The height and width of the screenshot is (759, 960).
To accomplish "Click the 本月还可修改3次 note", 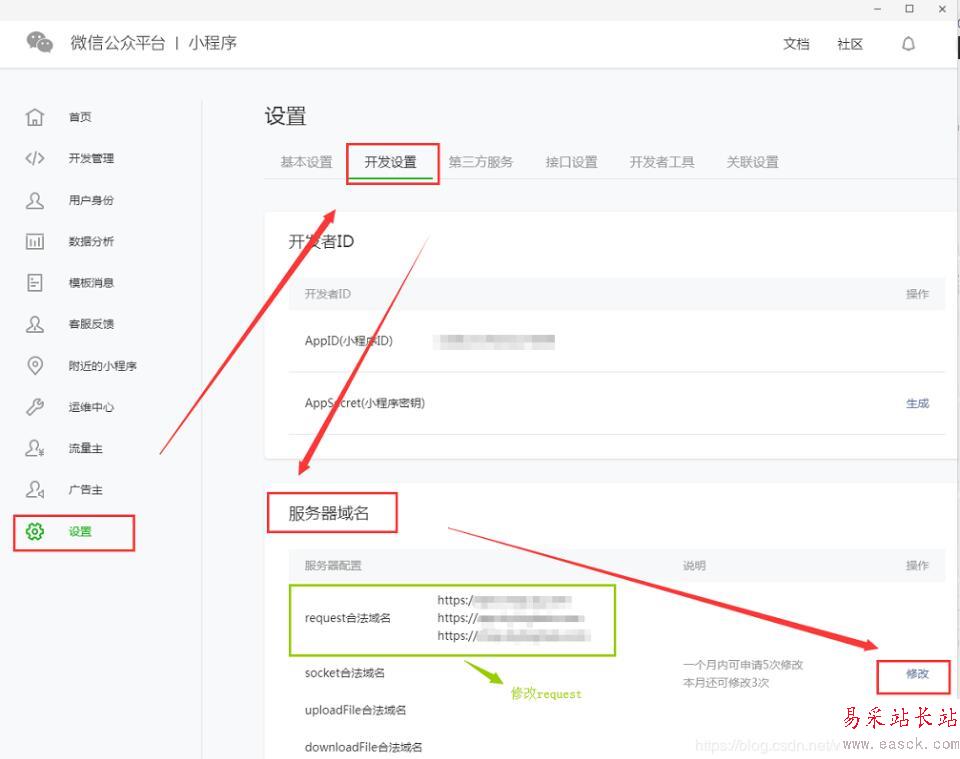I will (x=726, y=682).
